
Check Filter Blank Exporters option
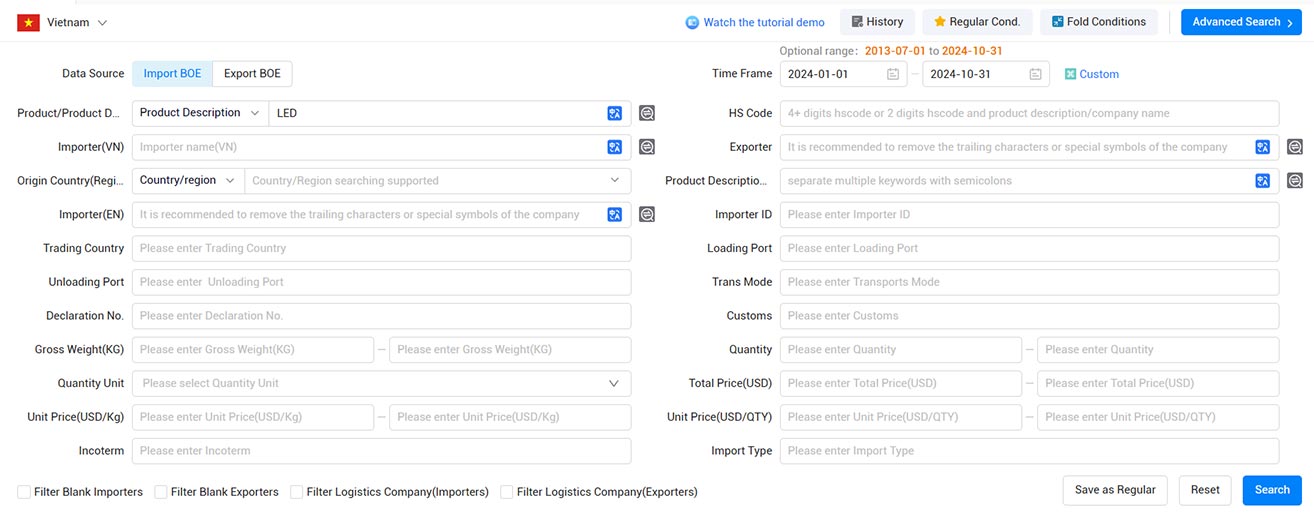click(x=160, y=492)
